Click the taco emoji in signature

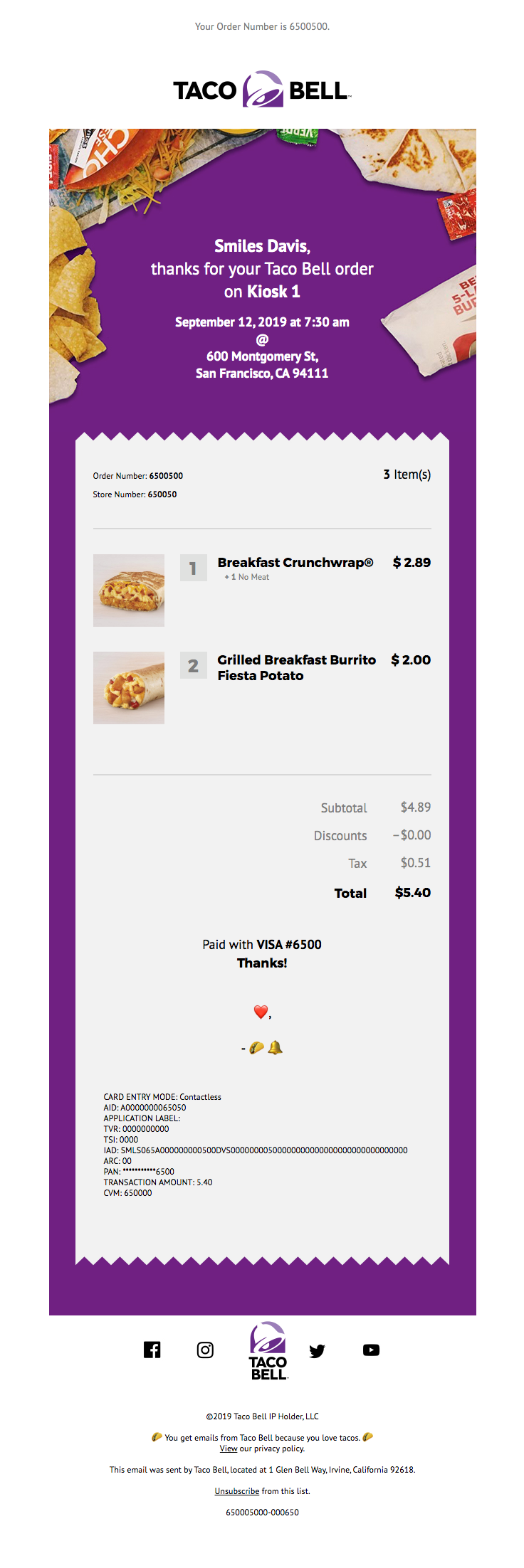(256, 1047)
